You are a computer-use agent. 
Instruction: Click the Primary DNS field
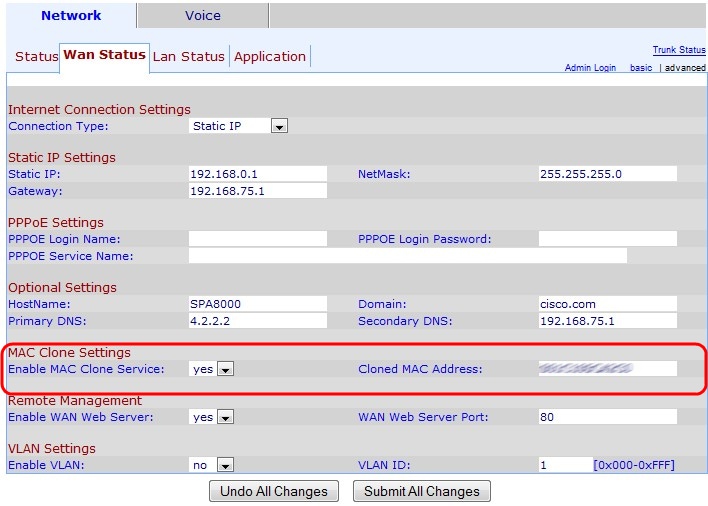[x=258, y=321]
